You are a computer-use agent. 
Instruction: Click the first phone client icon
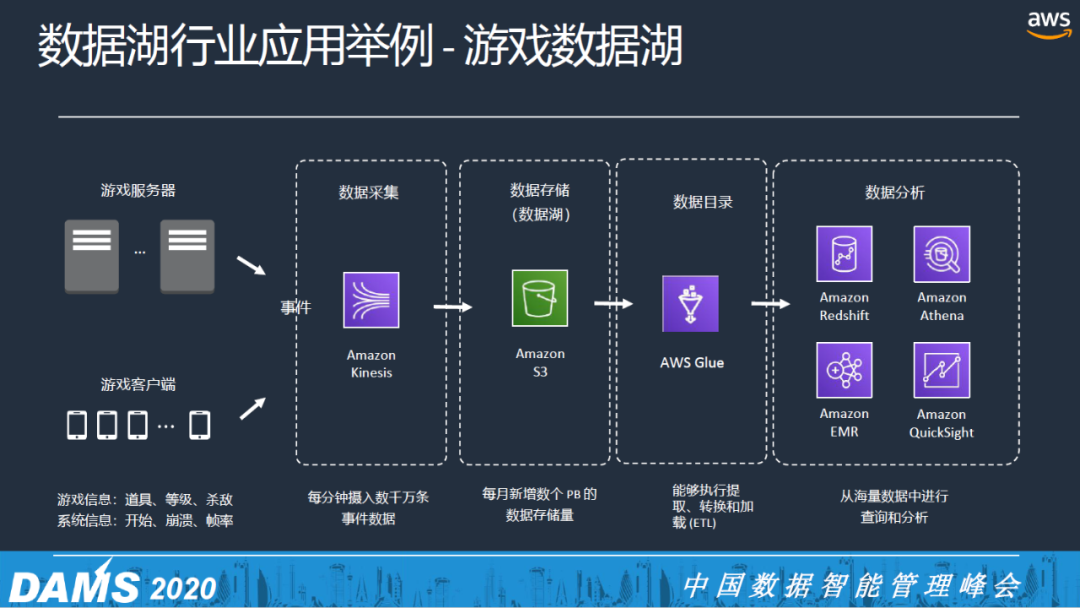click(x=76, y=425)
